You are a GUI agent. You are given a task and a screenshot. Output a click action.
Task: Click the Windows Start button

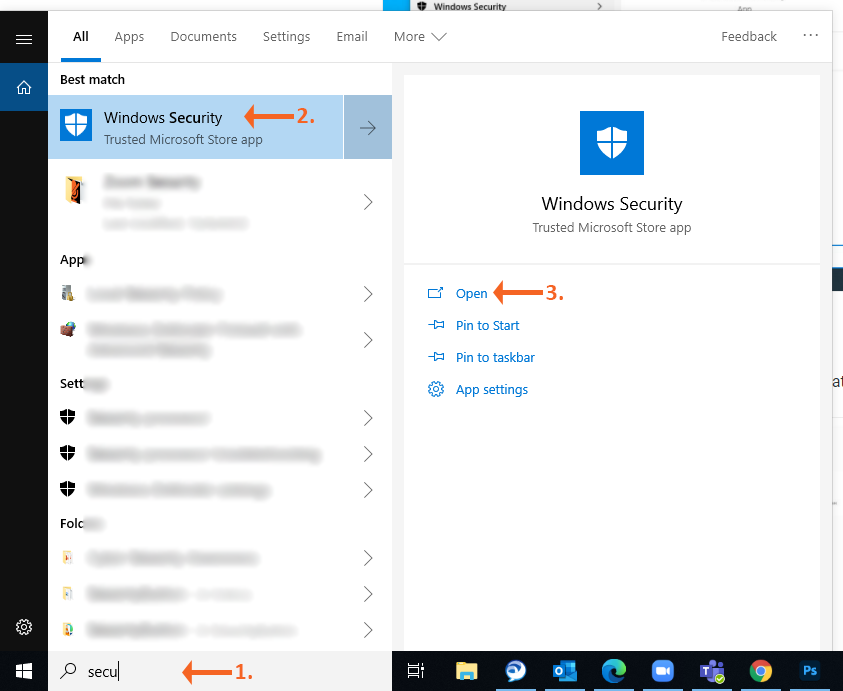(x=23, y=671)
